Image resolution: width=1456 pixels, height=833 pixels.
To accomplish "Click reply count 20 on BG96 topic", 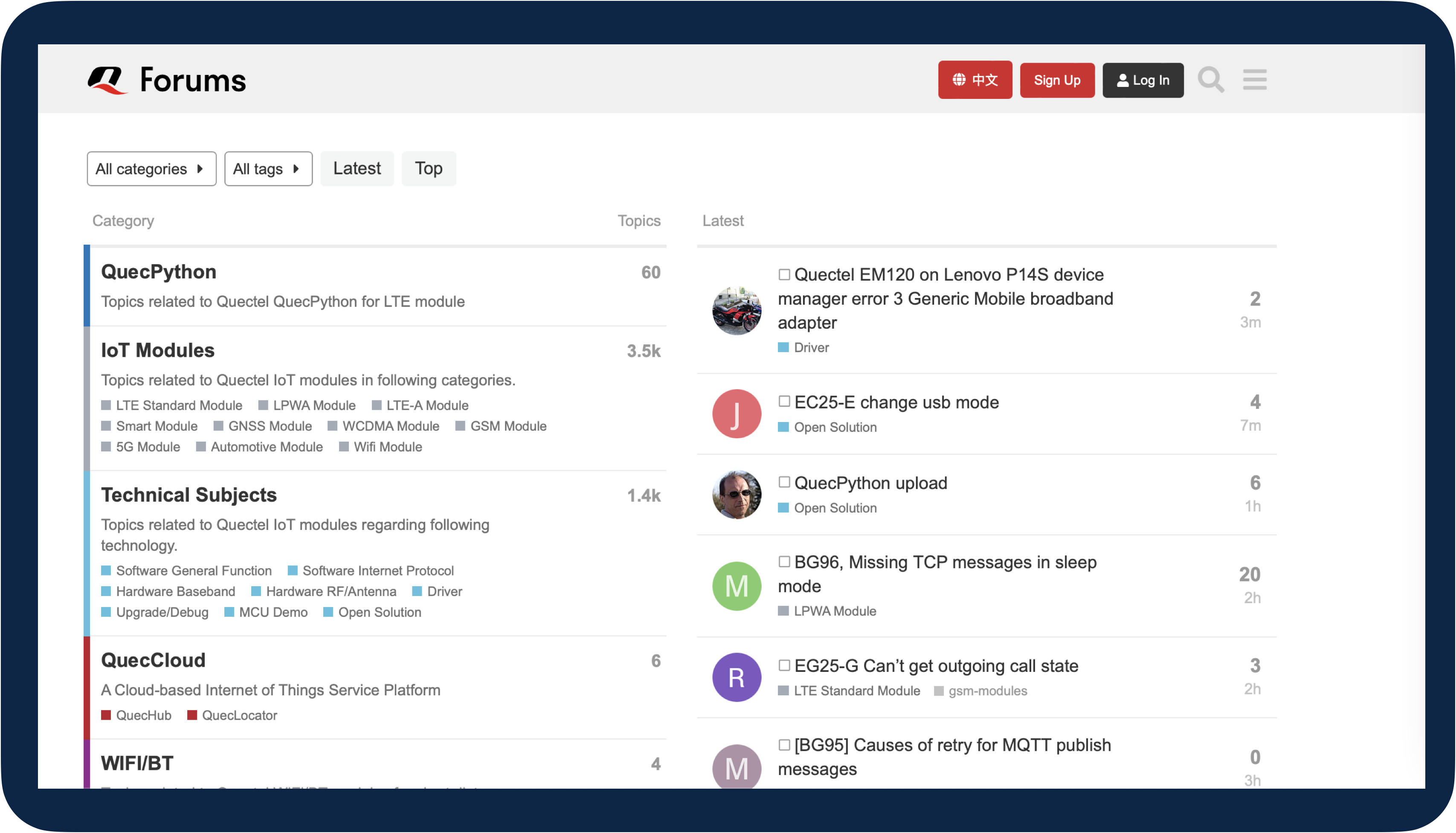I will point(1250,574).
